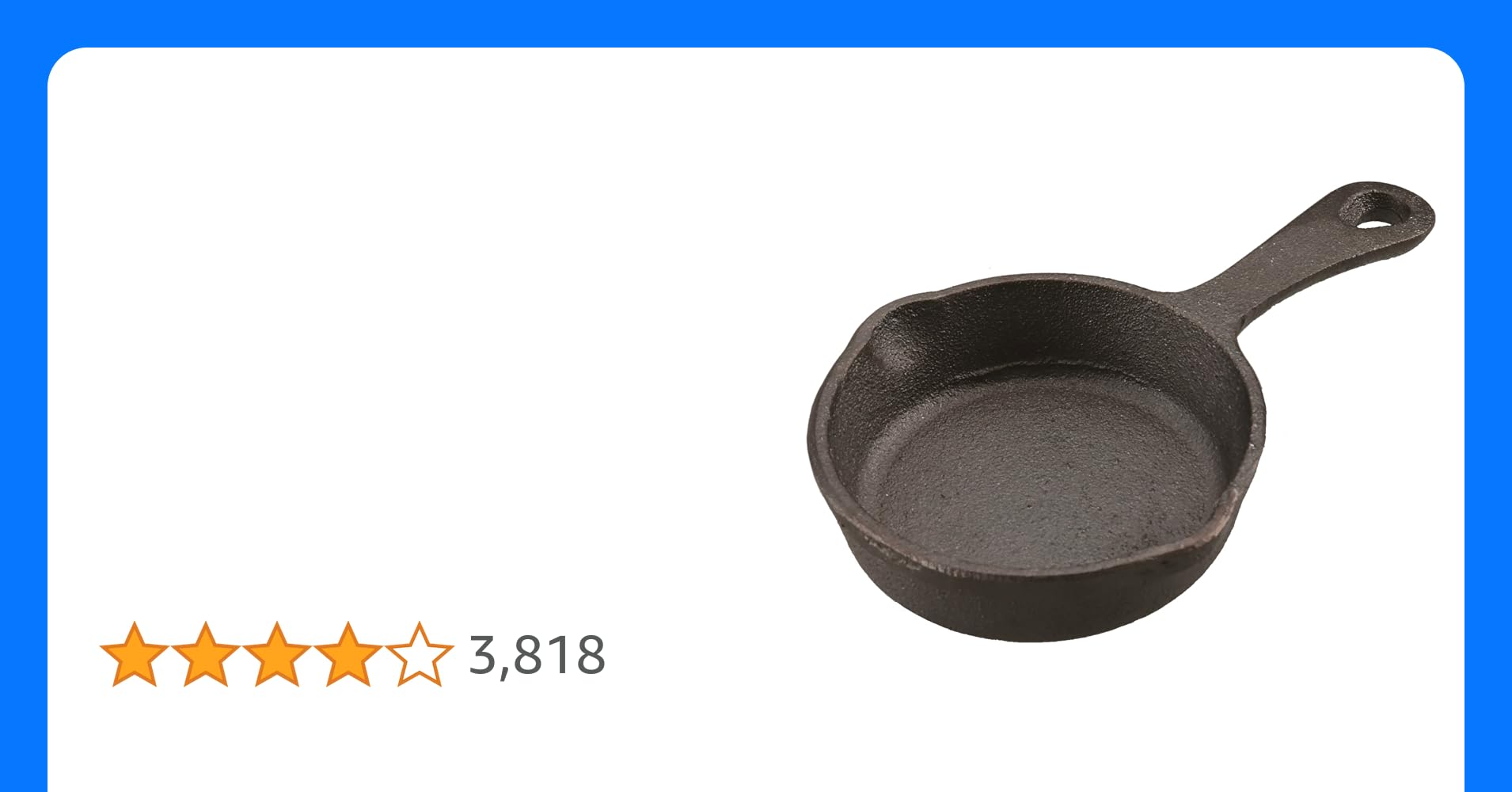Screen dimensions: 1512x792
Task: Click the blue banner above the white card
Action: 756,22
